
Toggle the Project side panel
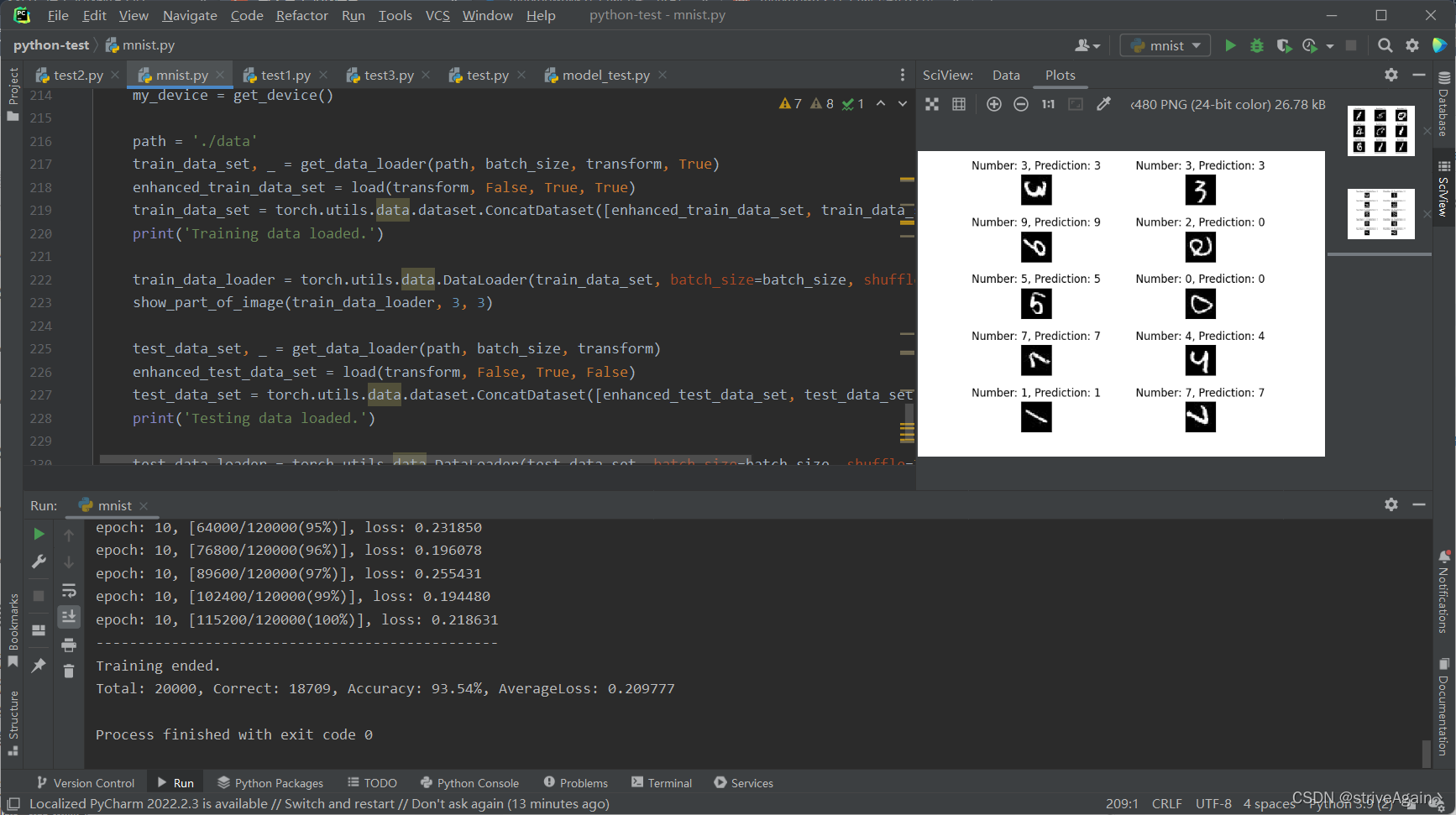click(x=13, y=94)
